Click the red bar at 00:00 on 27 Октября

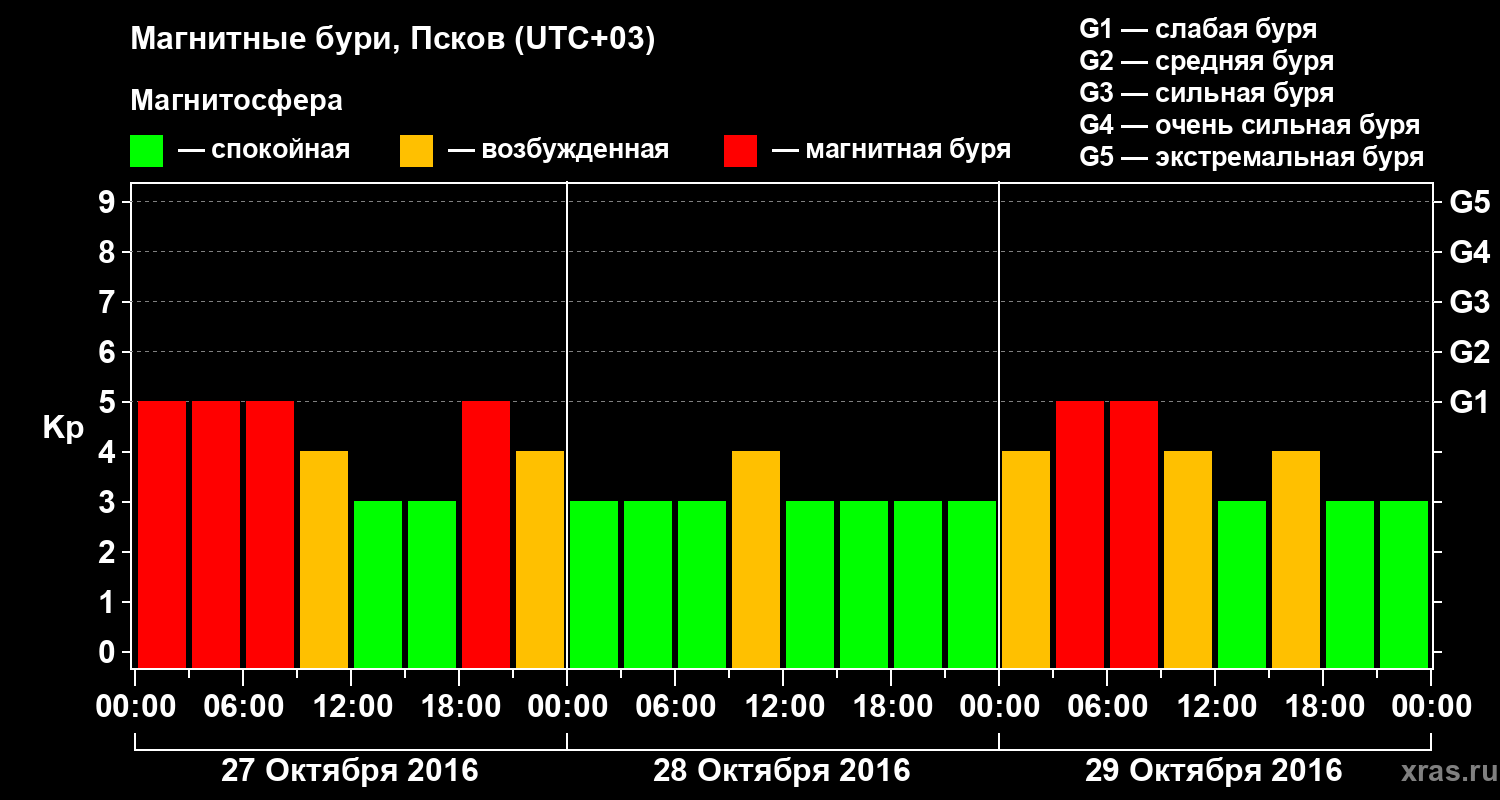point(162,534)
